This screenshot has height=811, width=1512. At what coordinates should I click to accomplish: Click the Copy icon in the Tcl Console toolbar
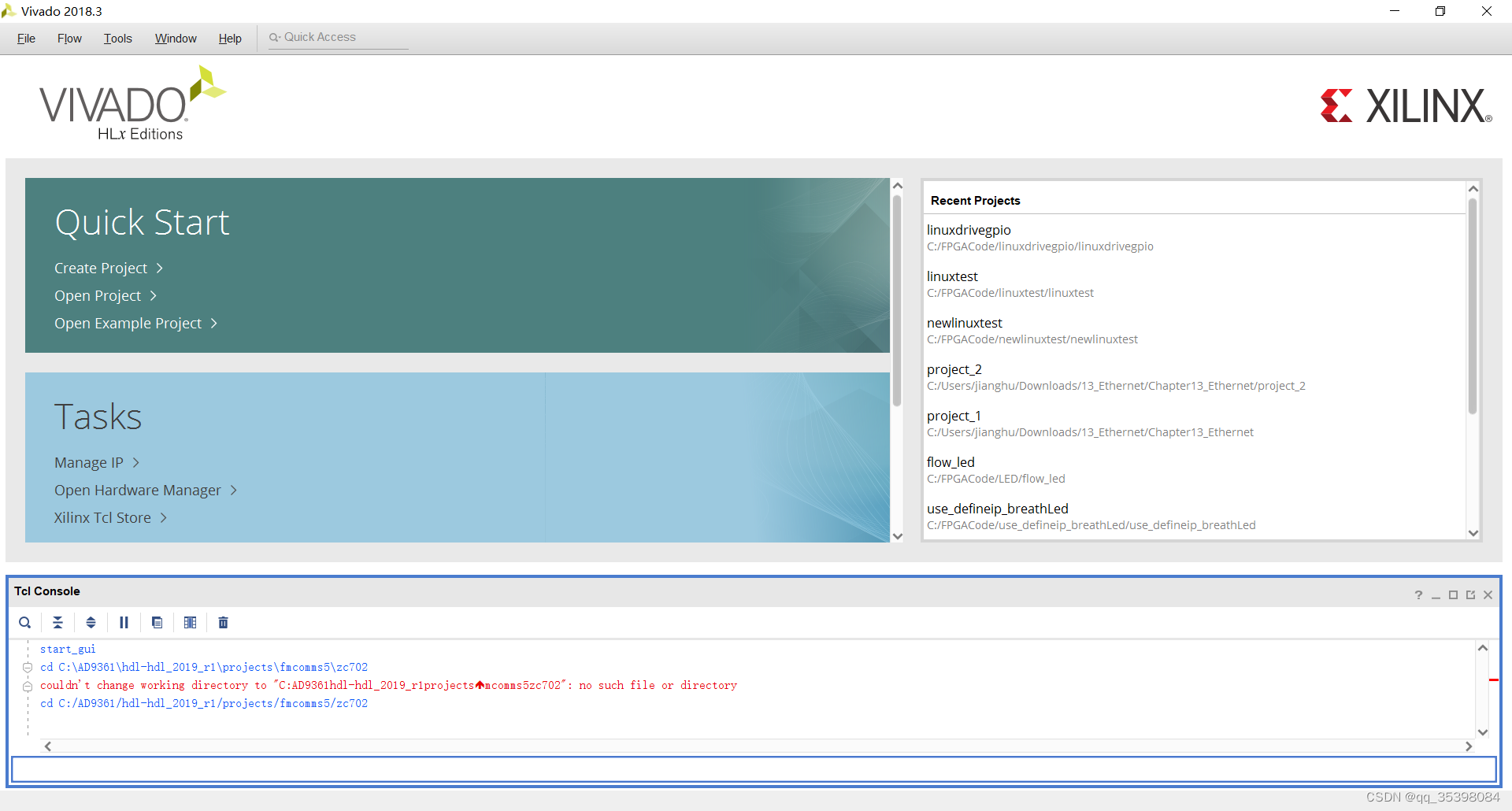(x=157, y=623)
